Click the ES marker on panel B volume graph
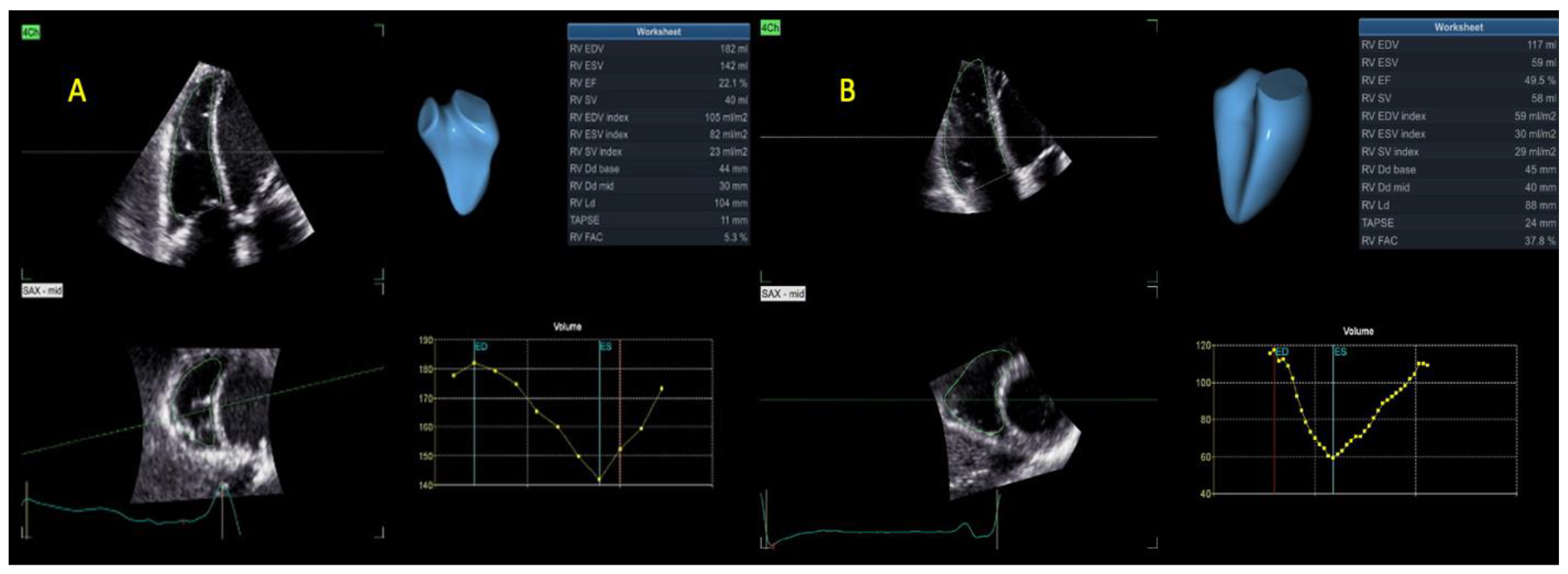This screenshot has height=574, width=1568. tap(1340, 352)
